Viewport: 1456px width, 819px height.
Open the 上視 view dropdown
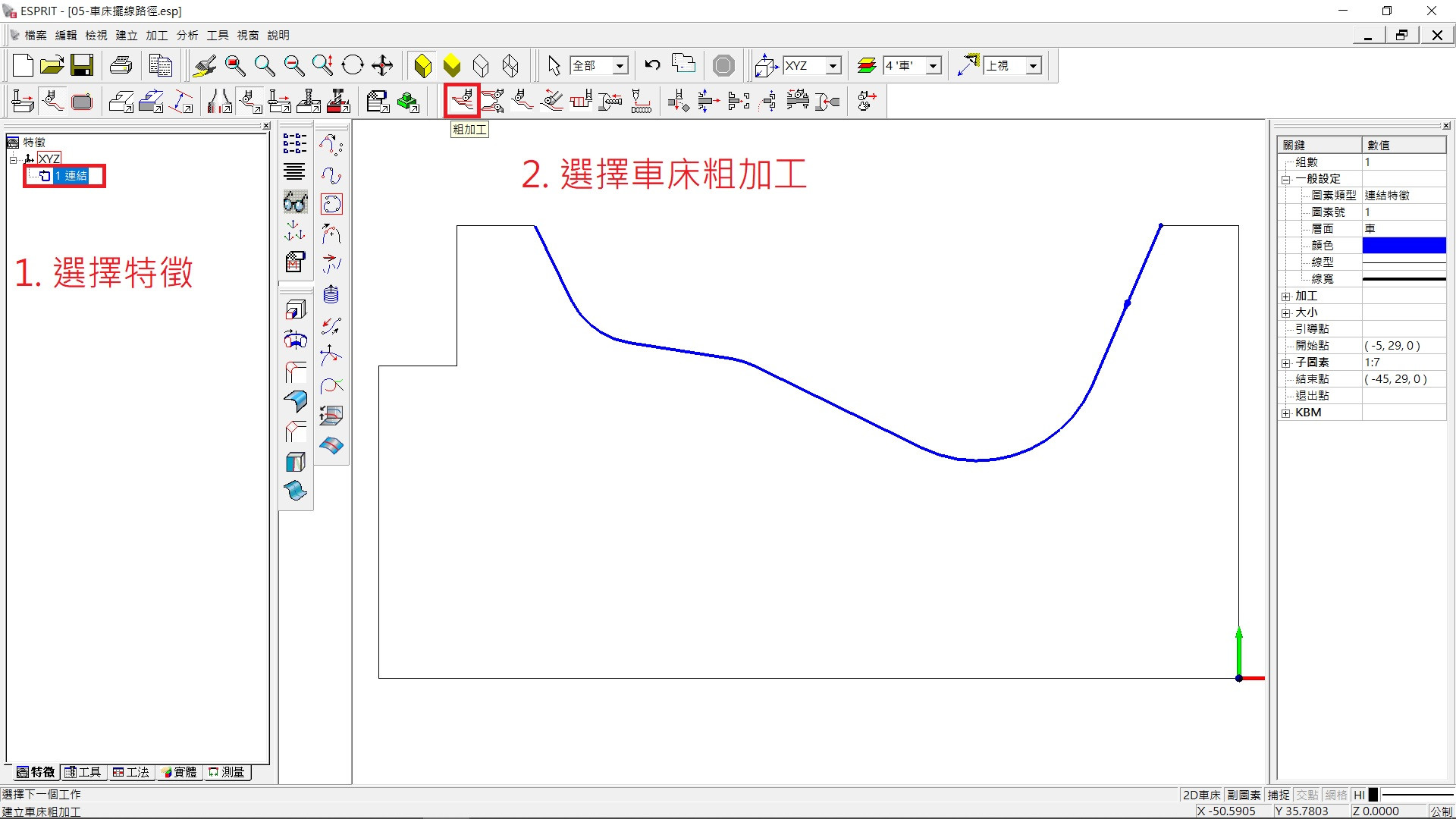(1033, 66)
